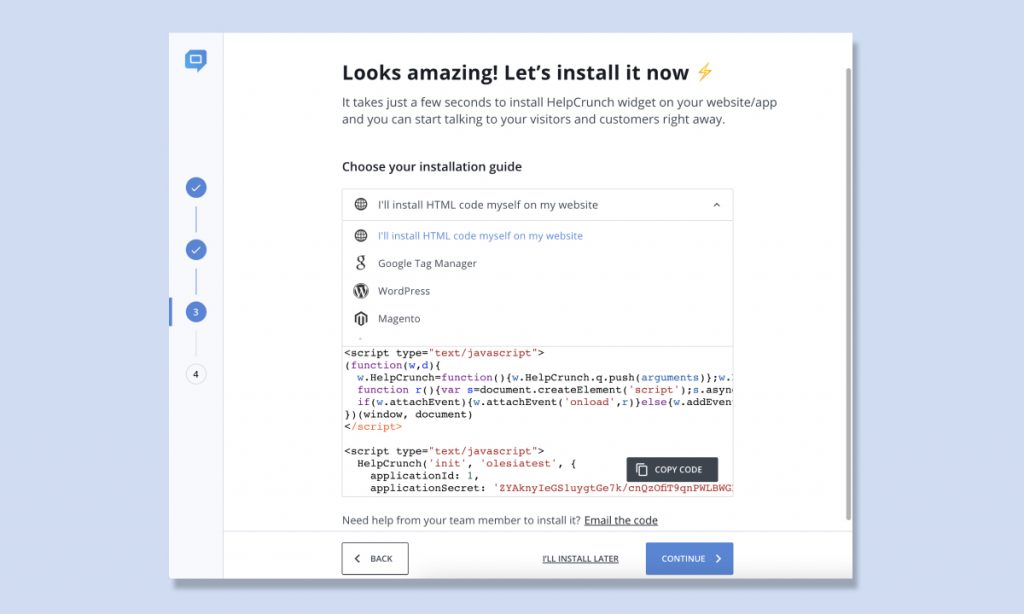This screenshot has height=614, width=1024.
Task: Copy the installation code
Action: coord(672,470)
